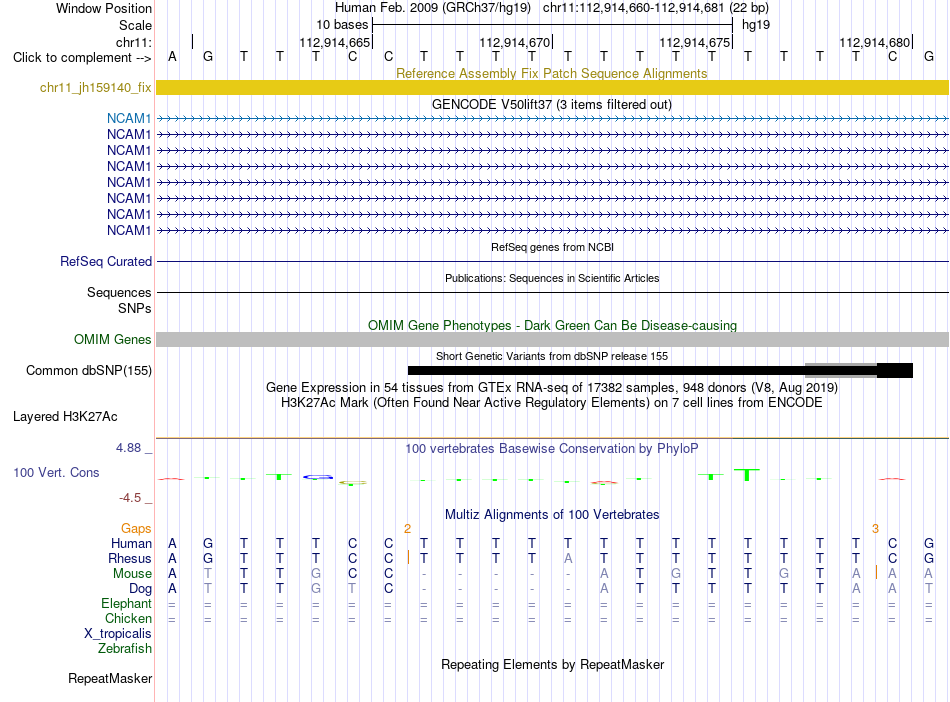This screenshot has height=702, width=950.
Task: Open the Publications: Sequences in Scientific Articles title
Action: (552, 278)
